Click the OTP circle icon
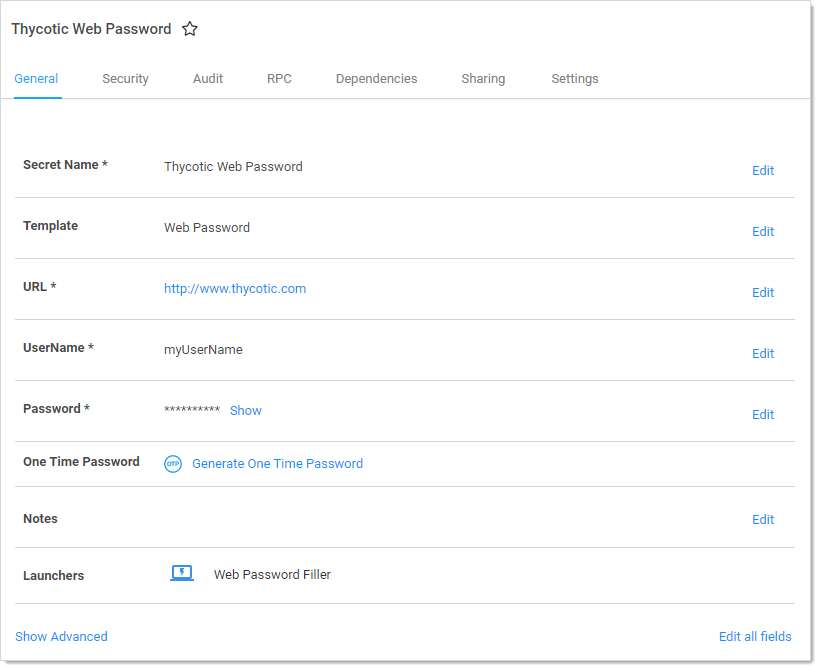This screenshot has width=819, height=669. point(173,464)
